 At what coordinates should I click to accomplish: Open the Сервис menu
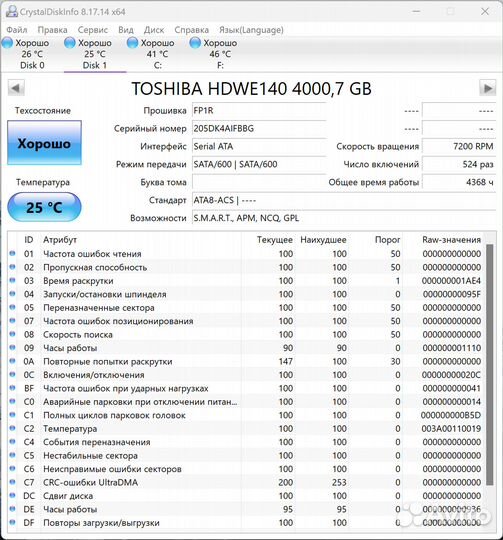[x=93, y=30]
